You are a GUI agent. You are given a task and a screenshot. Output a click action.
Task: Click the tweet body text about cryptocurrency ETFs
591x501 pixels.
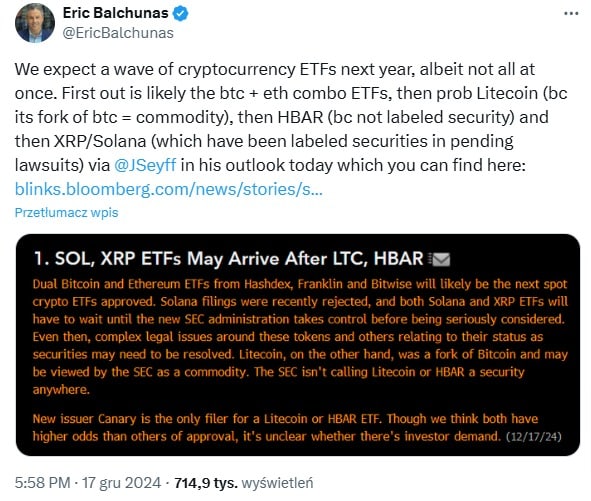tap(291, 117)
